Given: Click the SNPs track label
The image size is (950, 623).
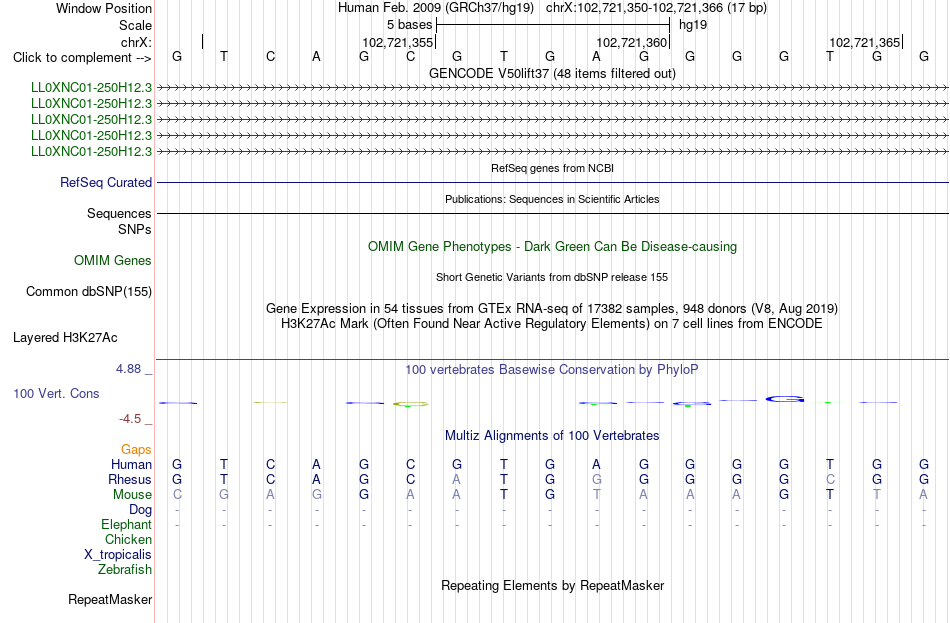Looking at the screenshot, I should point(135,229).
